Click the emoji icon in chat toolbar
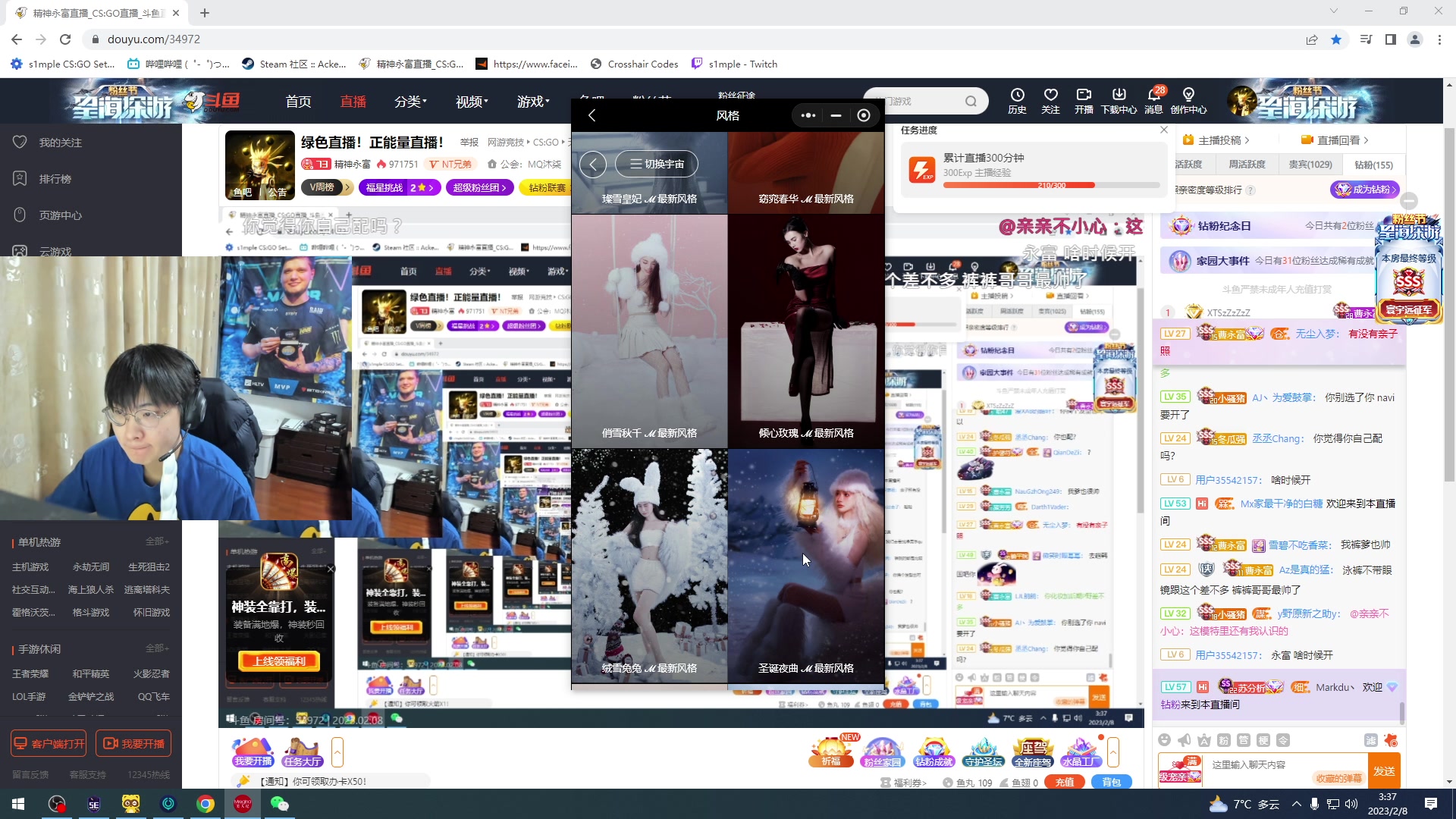 [1164, 740]
